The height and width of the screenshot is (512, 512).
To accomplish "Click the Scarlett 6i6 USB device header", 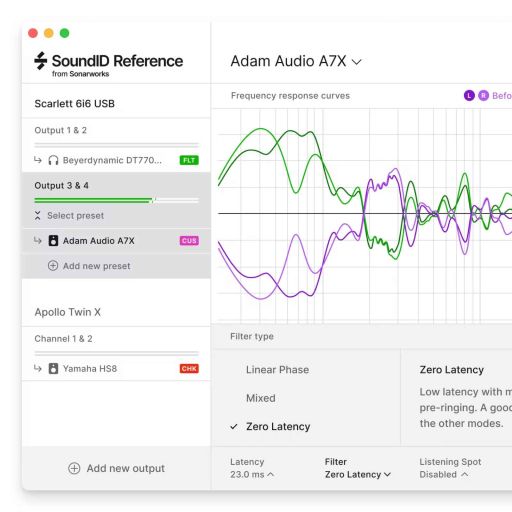I will 75,104.
